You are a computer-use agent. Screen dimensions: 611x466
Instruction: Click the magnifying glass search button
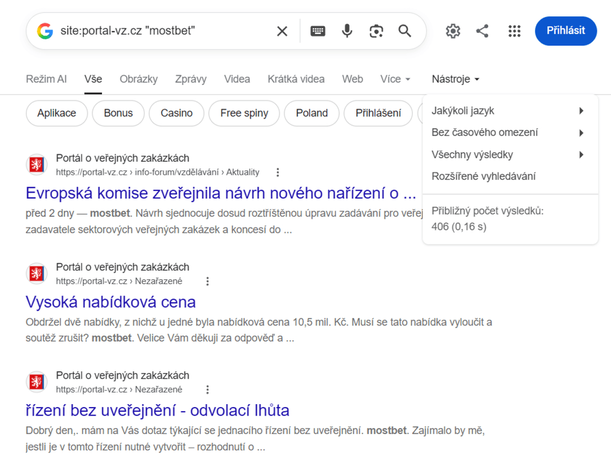(405, 31)
